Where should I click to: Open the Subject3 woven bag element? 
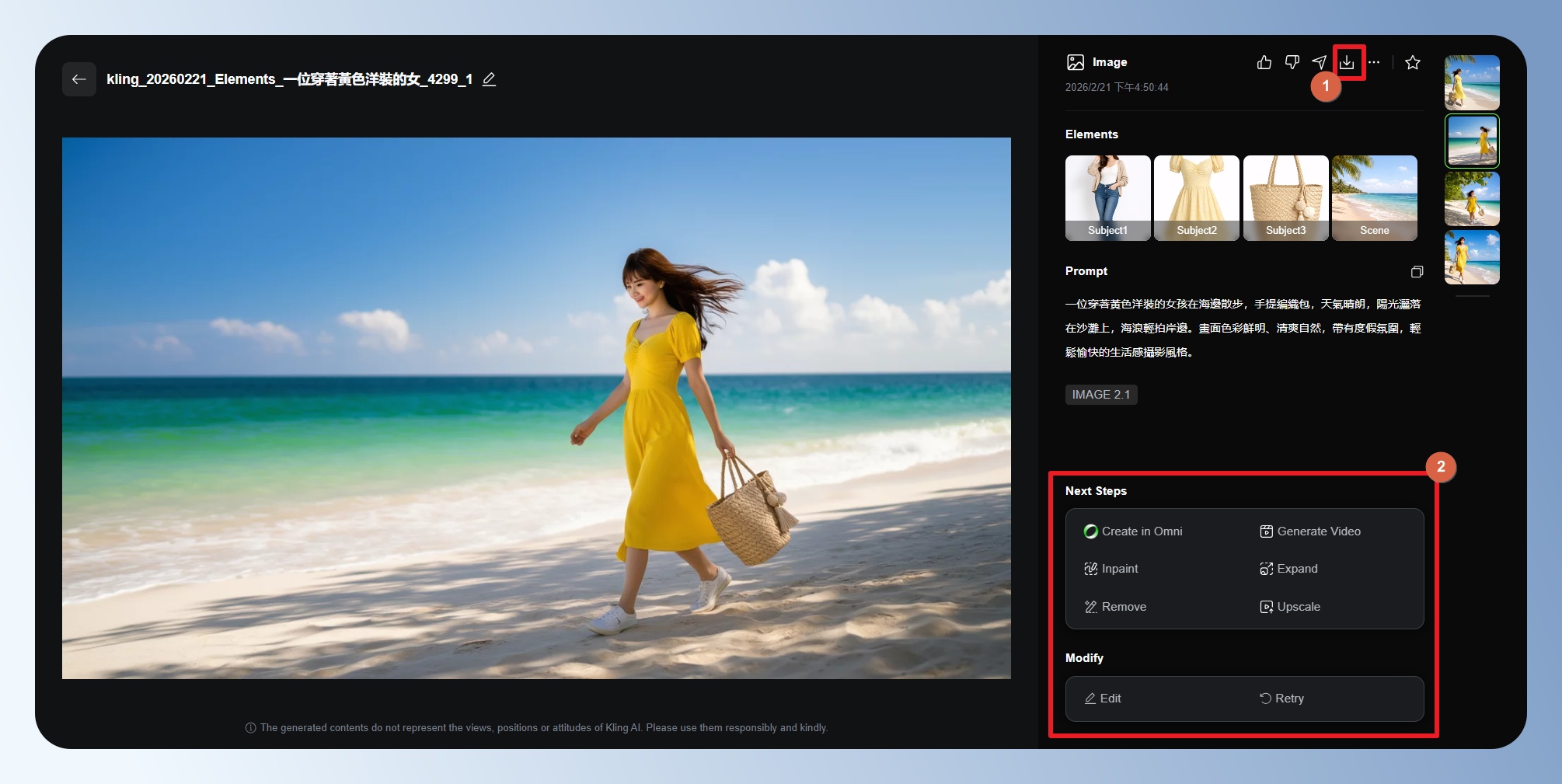tap(1285, 197)
